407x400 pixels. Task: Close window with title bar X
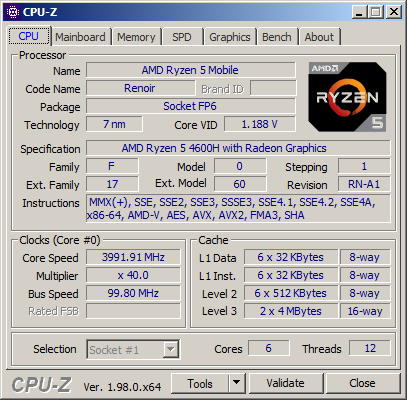coord(394,12)
